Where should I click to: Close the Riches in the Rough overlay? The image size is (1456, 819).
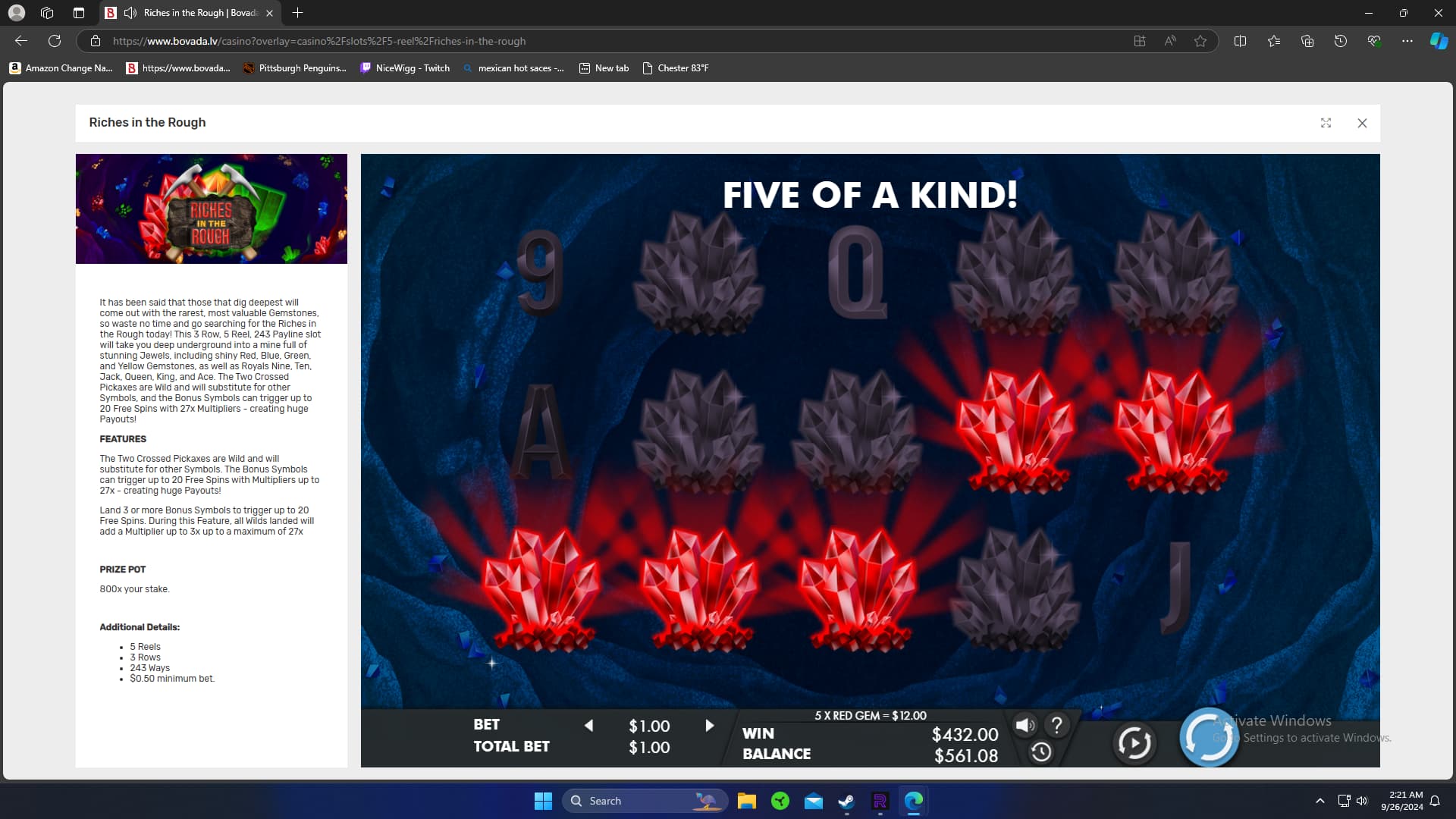1362,123
